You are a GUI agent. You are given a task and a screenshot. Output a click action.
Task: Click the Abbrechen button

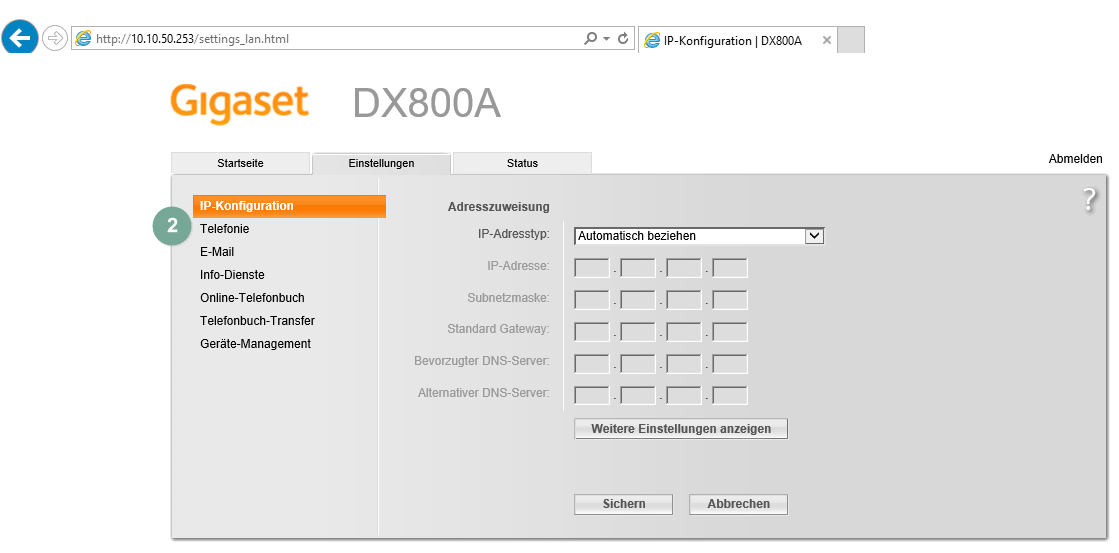pyautogui.click(x=738, y=504)
